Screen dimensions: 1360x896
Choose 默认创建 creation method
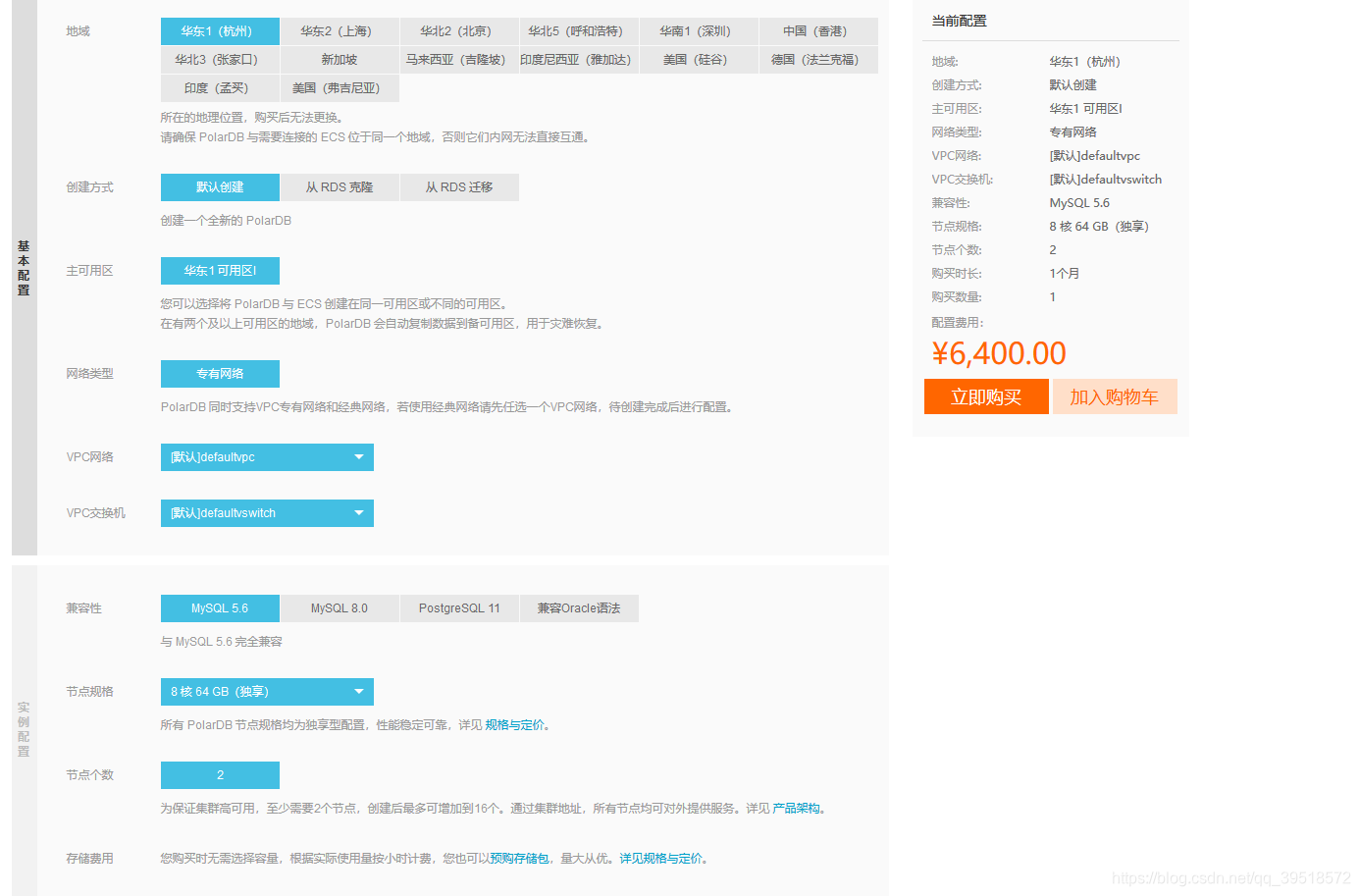coord(220,187)
